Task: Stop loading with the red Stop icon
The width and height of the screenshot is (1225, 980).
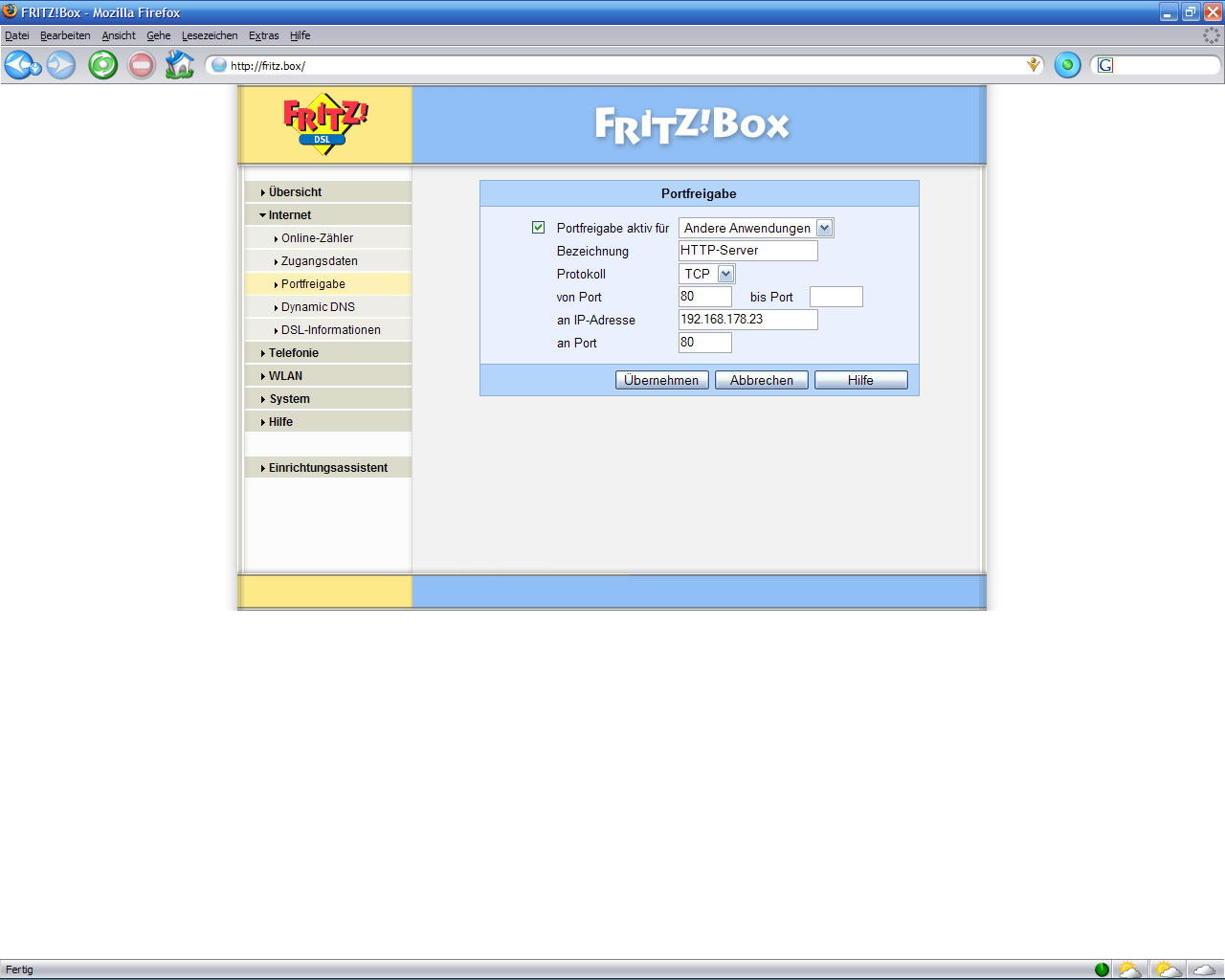Action: [x=142, y=65]
